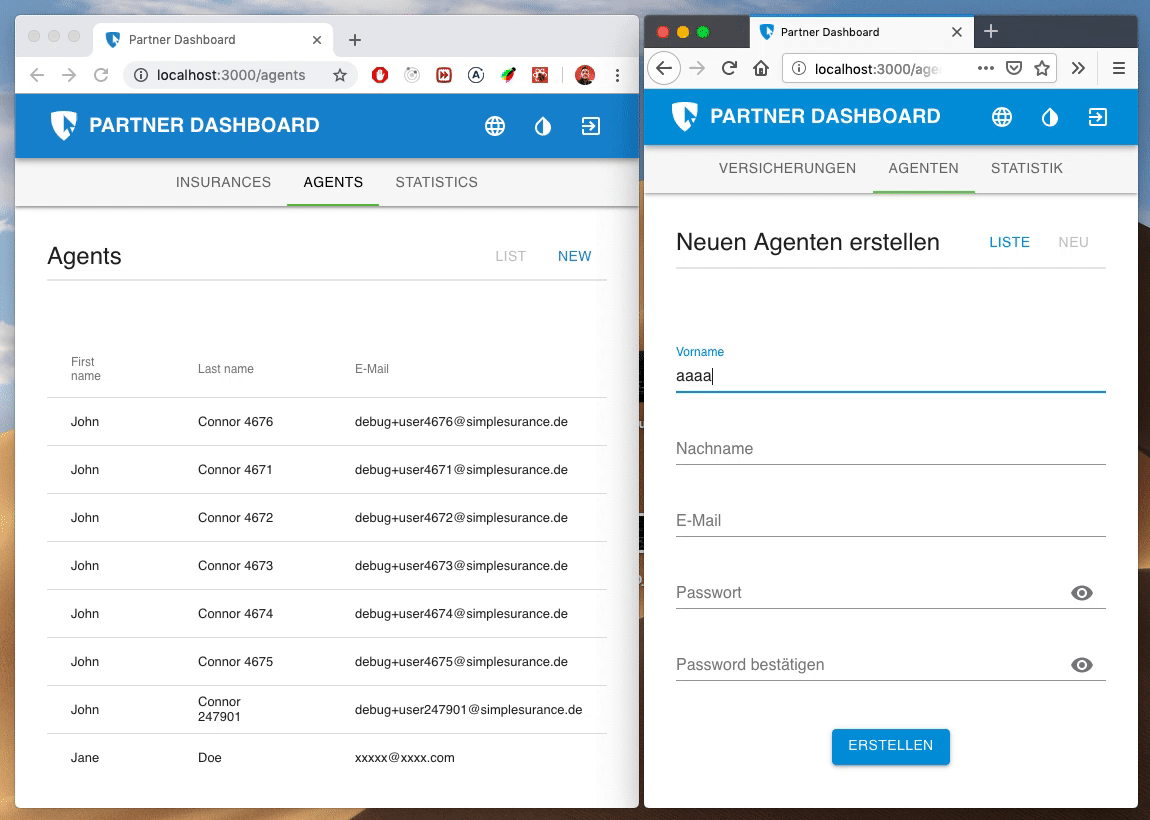Click the language globe icon in the right Firefox dashboard
This screenshot has width=1150, height=820.
[1002, 117]
